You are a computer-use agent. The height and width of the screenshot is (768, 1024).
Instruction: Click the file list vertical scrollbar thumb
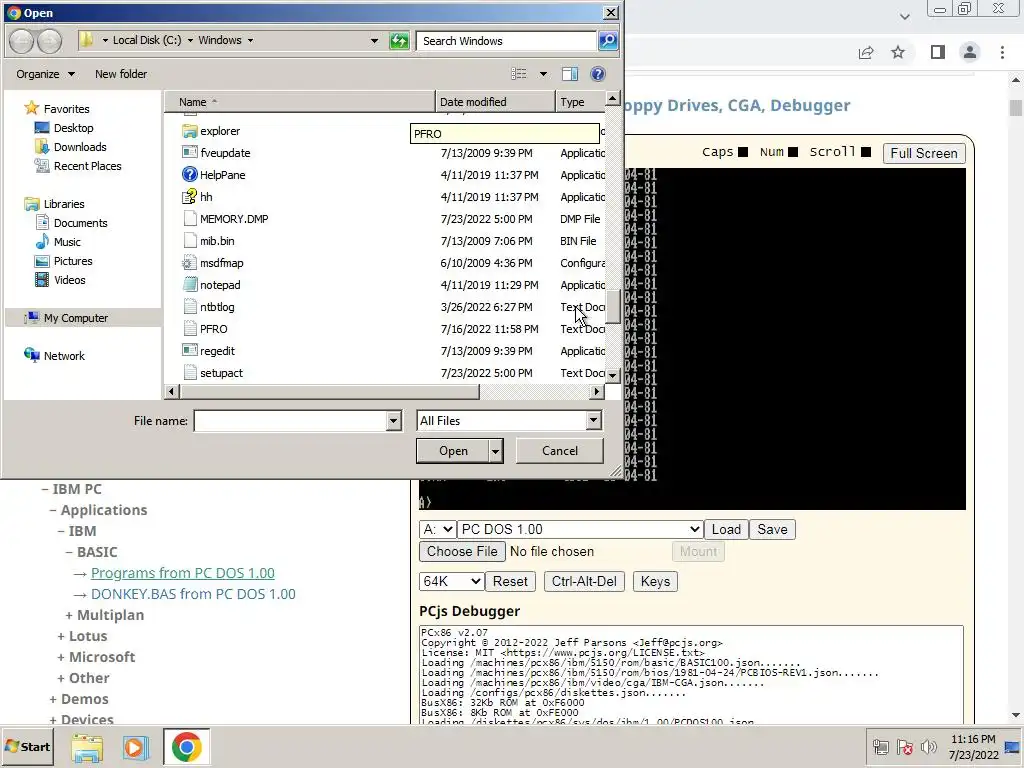[x=613, y=306]
